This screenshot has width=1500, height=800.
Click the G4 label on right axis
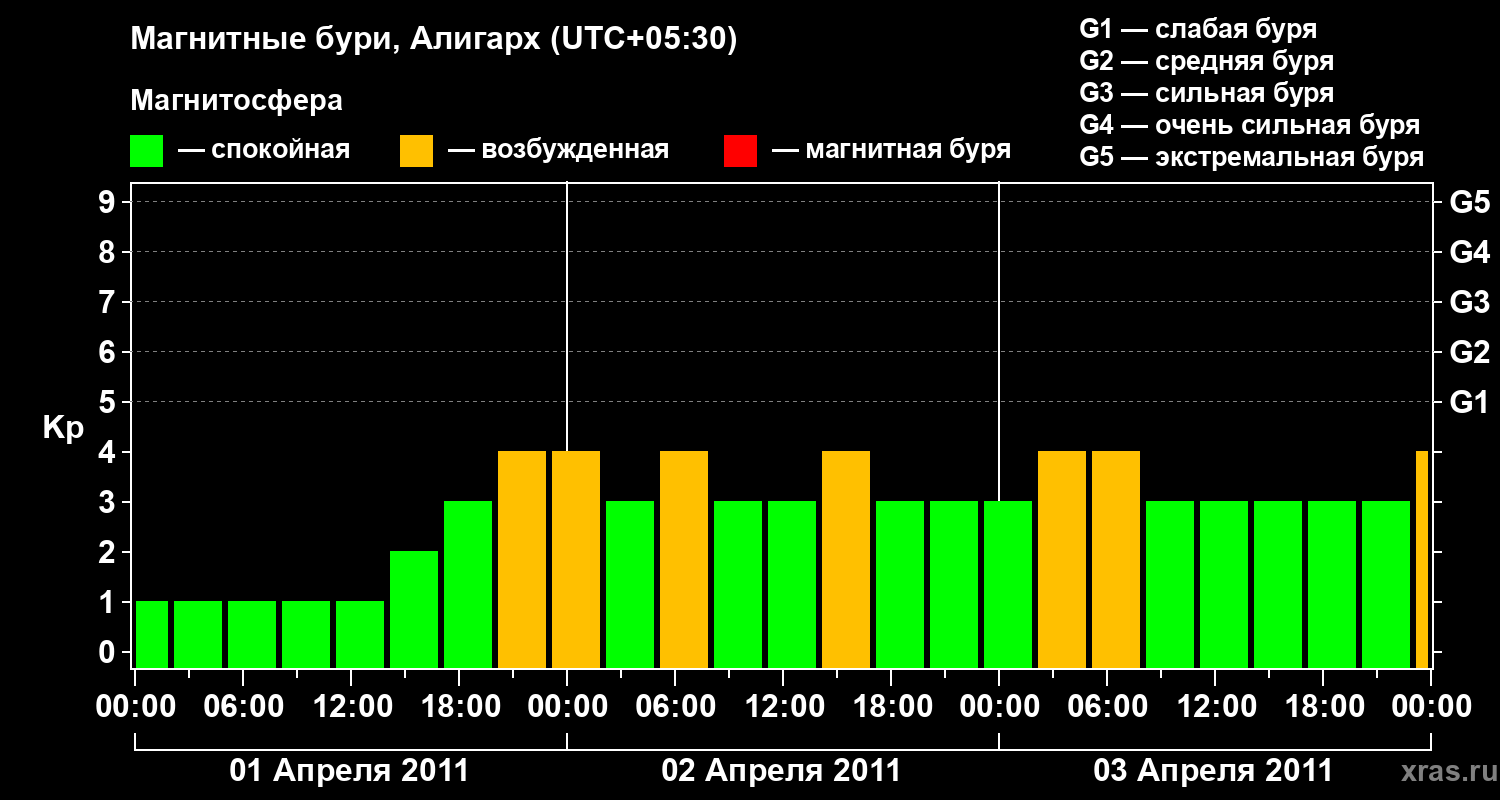[x=1469, y=252]
